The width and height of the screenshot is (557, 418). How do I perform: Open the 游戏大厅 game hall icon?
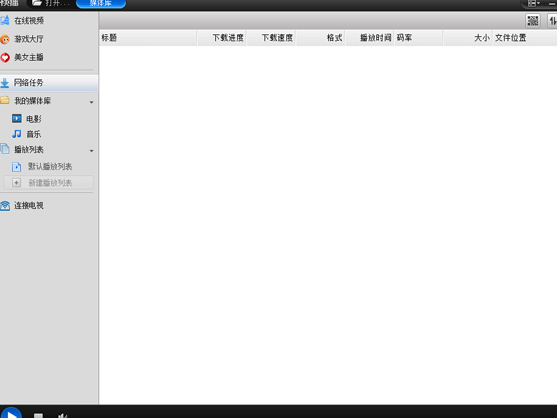(5, 39)
